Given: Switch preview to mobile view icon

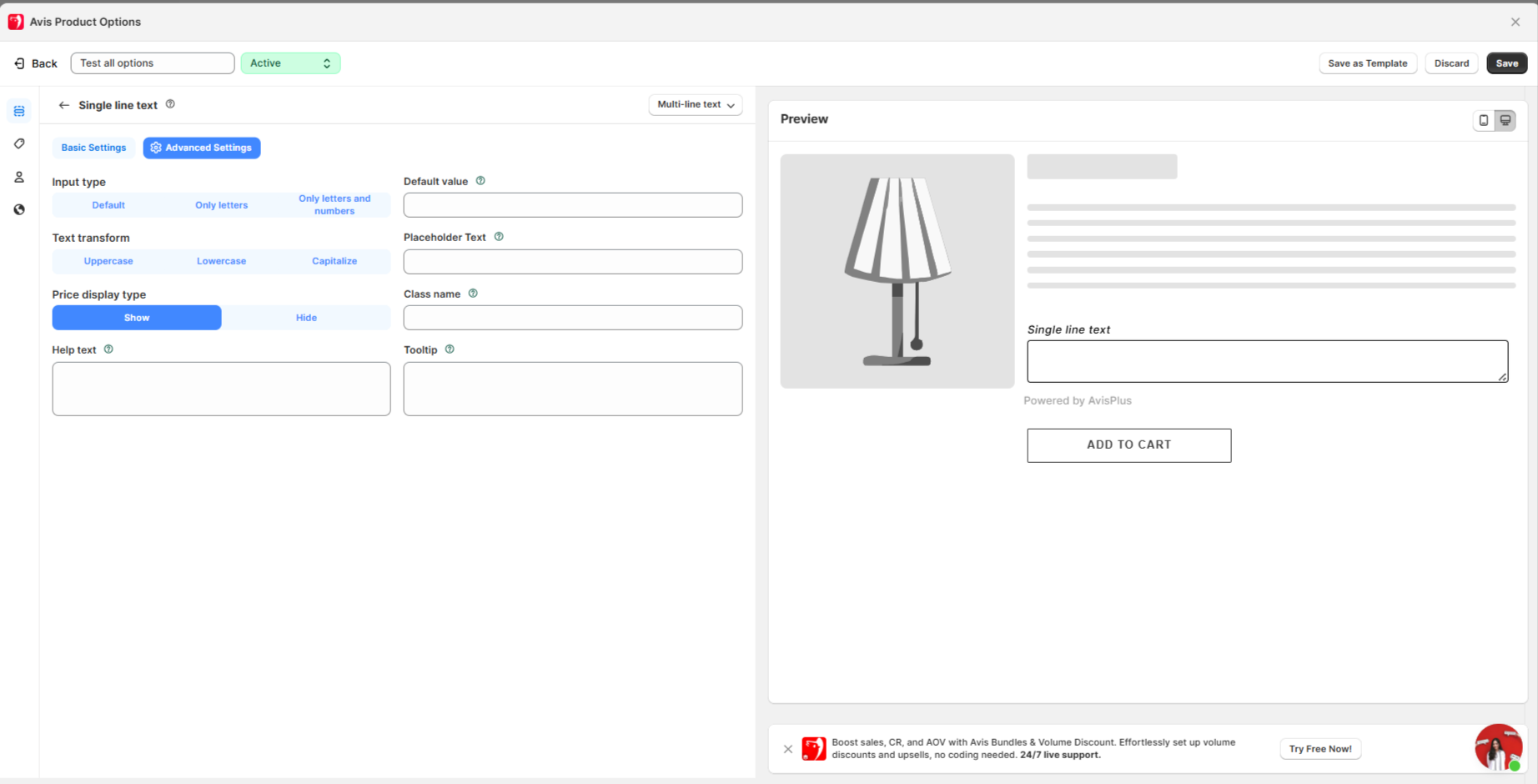Looking at the screenshot, I should point(1484,120).
